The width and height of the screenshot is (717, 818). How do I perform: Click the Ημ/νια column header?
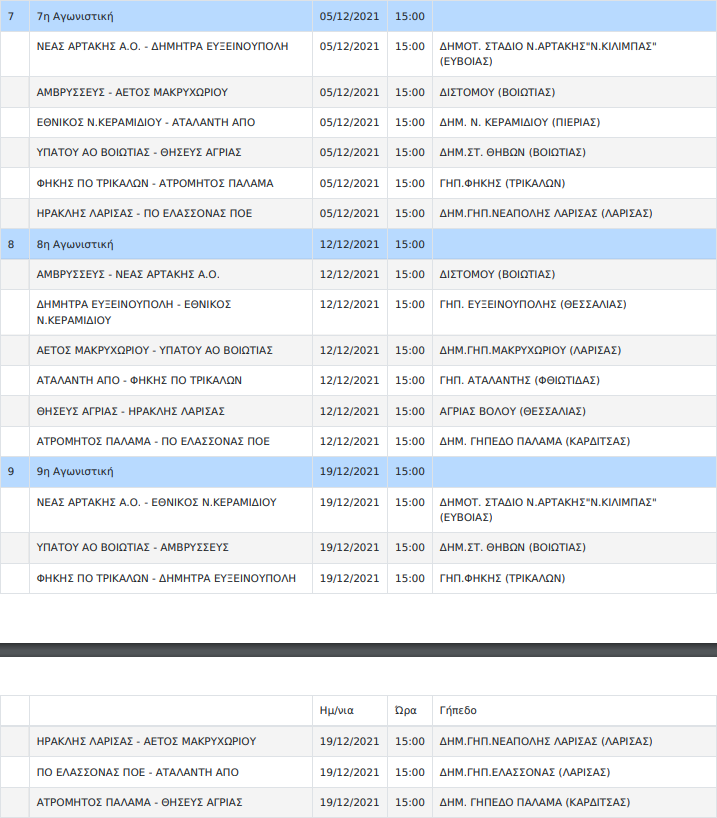(x=337, y=711)
